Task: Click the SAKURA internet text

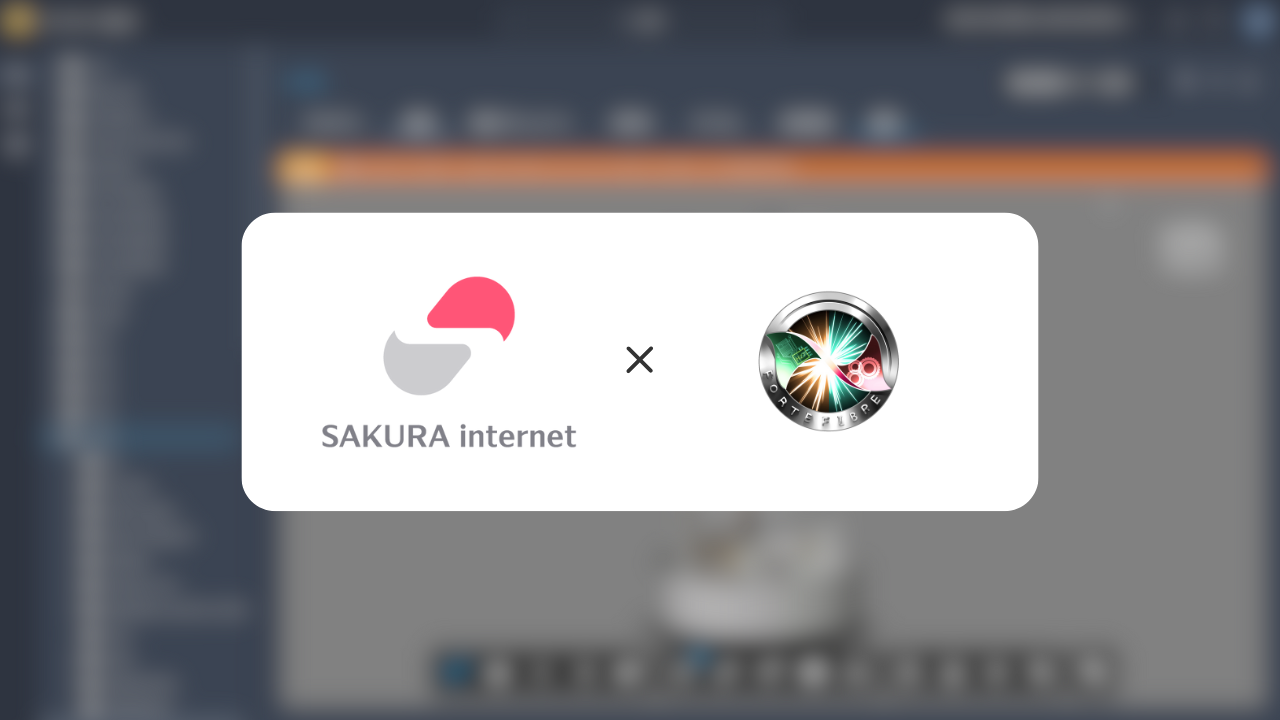Action: pos(449,437)
